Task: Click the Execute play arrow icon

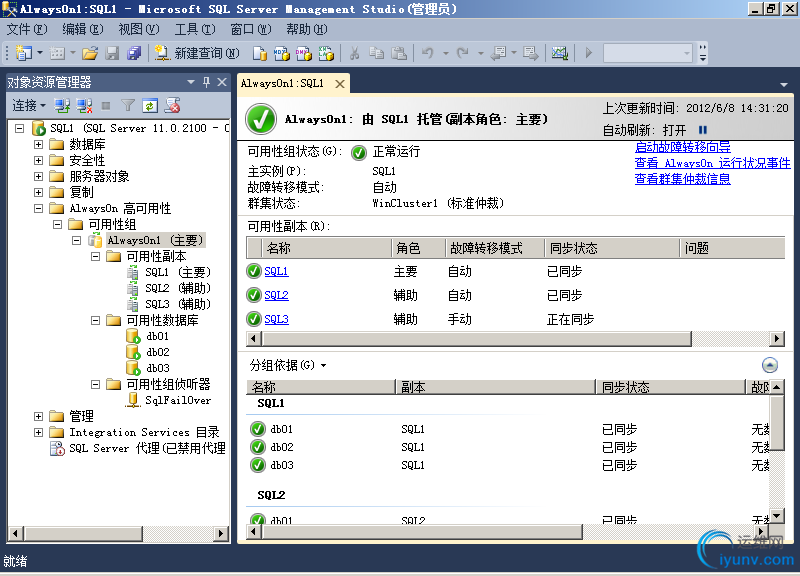Action: tap(589, 53)
